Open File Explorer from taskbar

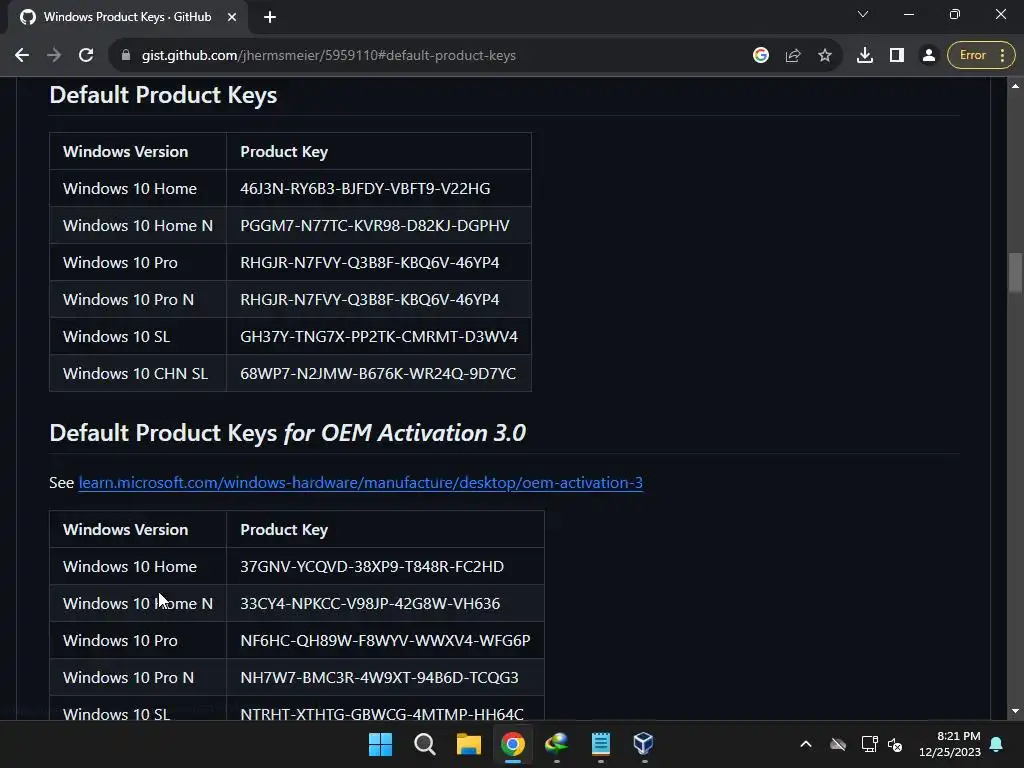pyautogui.click(x=468, y=744)
